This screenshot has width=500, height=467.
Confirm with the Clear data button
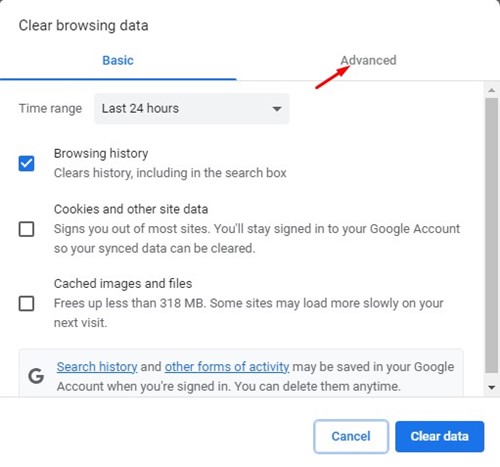tap(440, 436)
